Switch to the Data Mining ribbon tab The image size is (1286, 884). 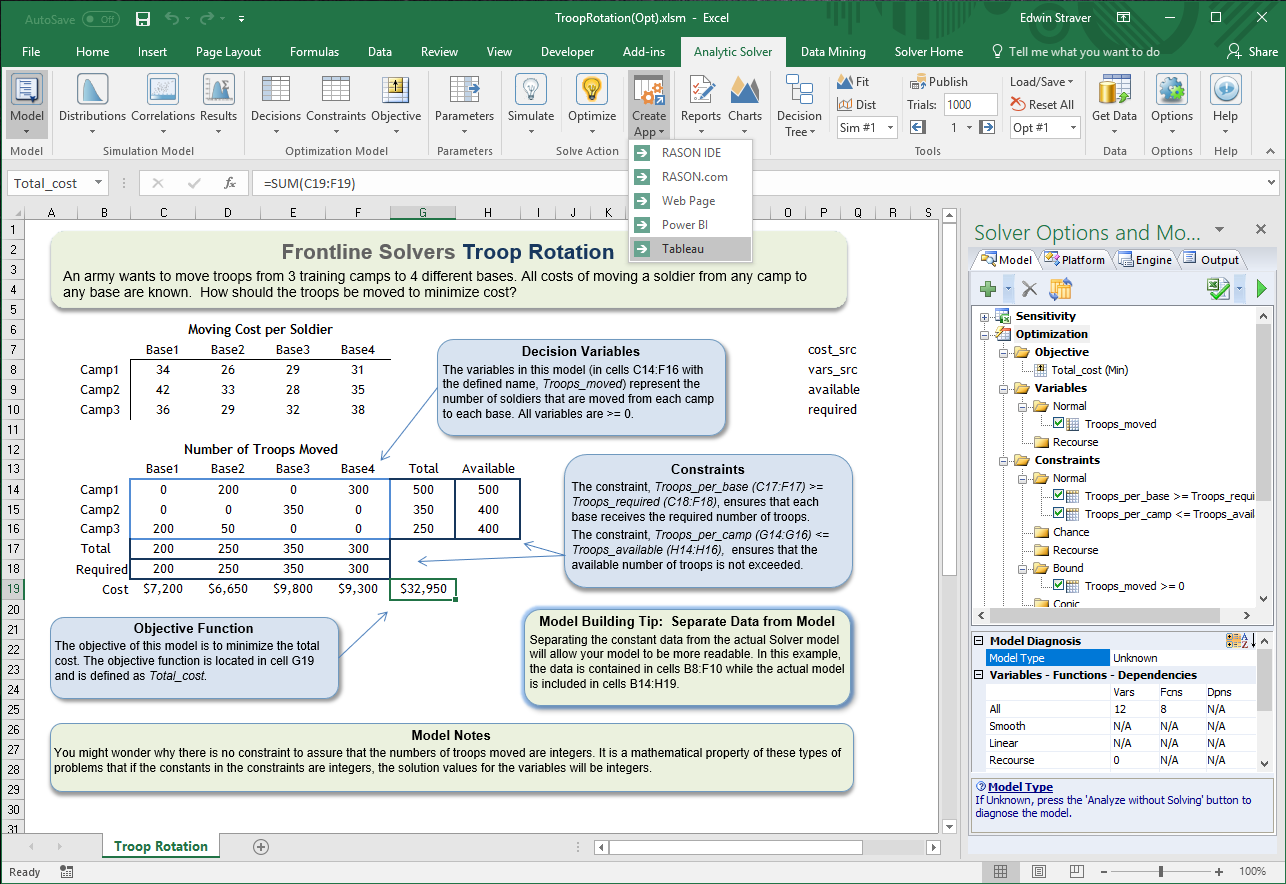coord(832,52)
